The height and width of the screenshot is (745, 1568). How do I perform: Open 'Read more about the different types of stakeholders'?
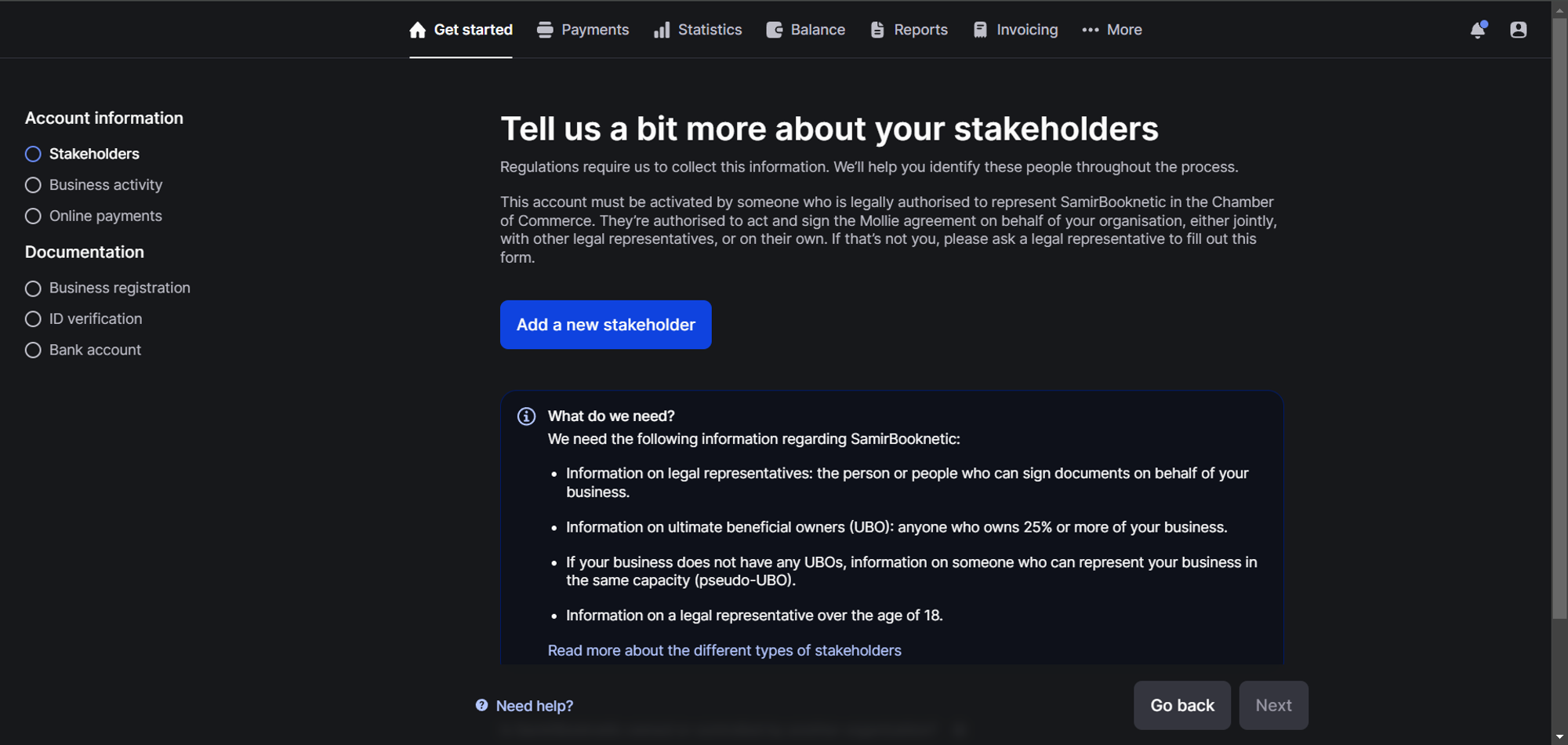click(724, 650)
